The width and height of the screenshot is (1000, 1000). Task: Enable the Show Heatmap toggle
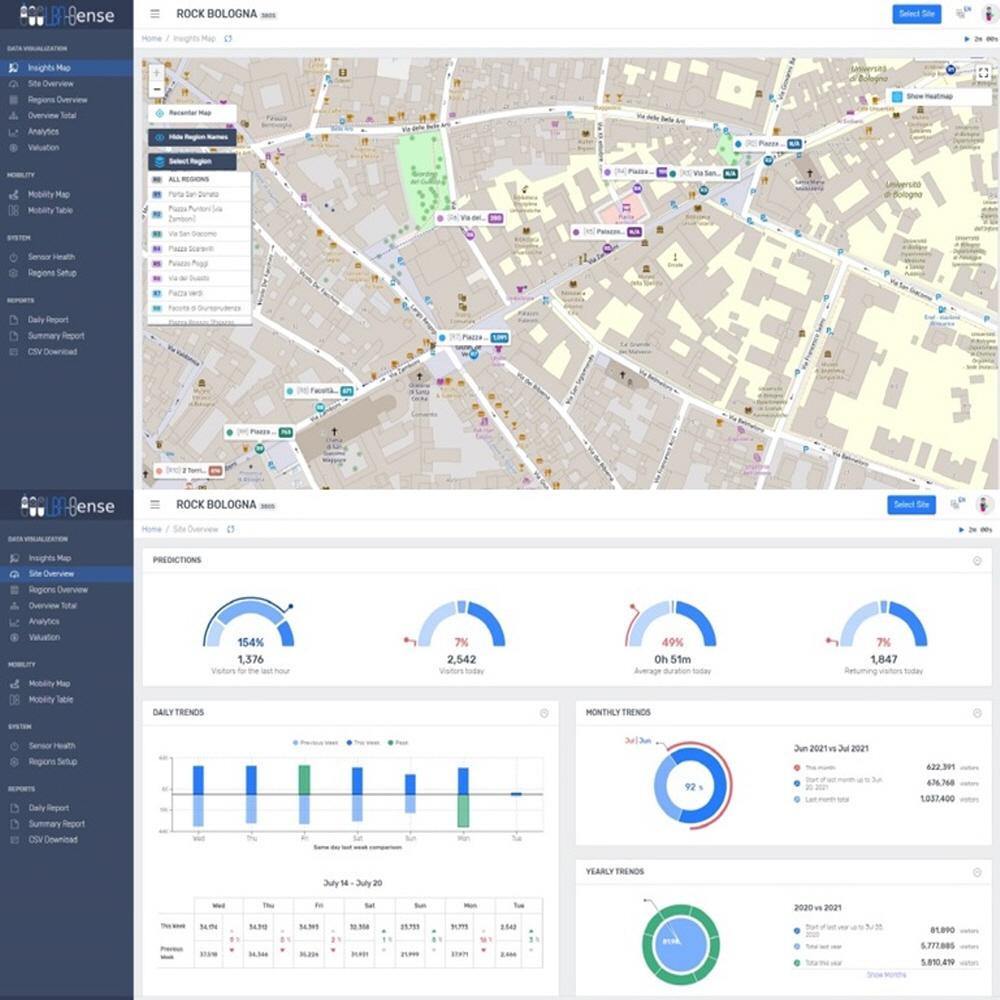click(897, 97)
